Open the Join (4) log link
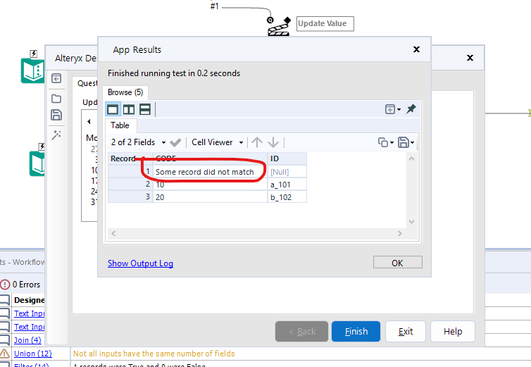This screenshot has height=367, width=531. click(27, 340)
